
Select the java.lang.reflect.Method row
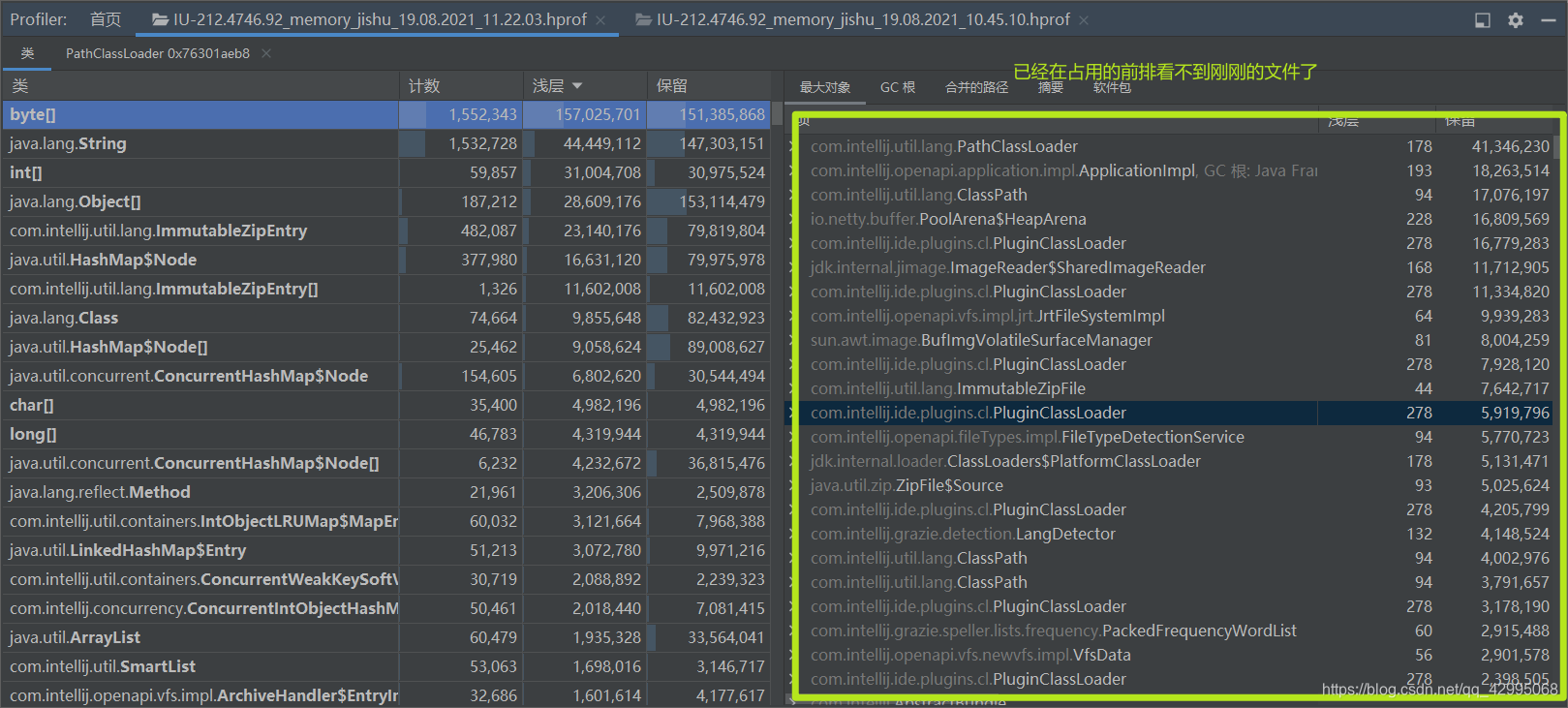point(386,492)
